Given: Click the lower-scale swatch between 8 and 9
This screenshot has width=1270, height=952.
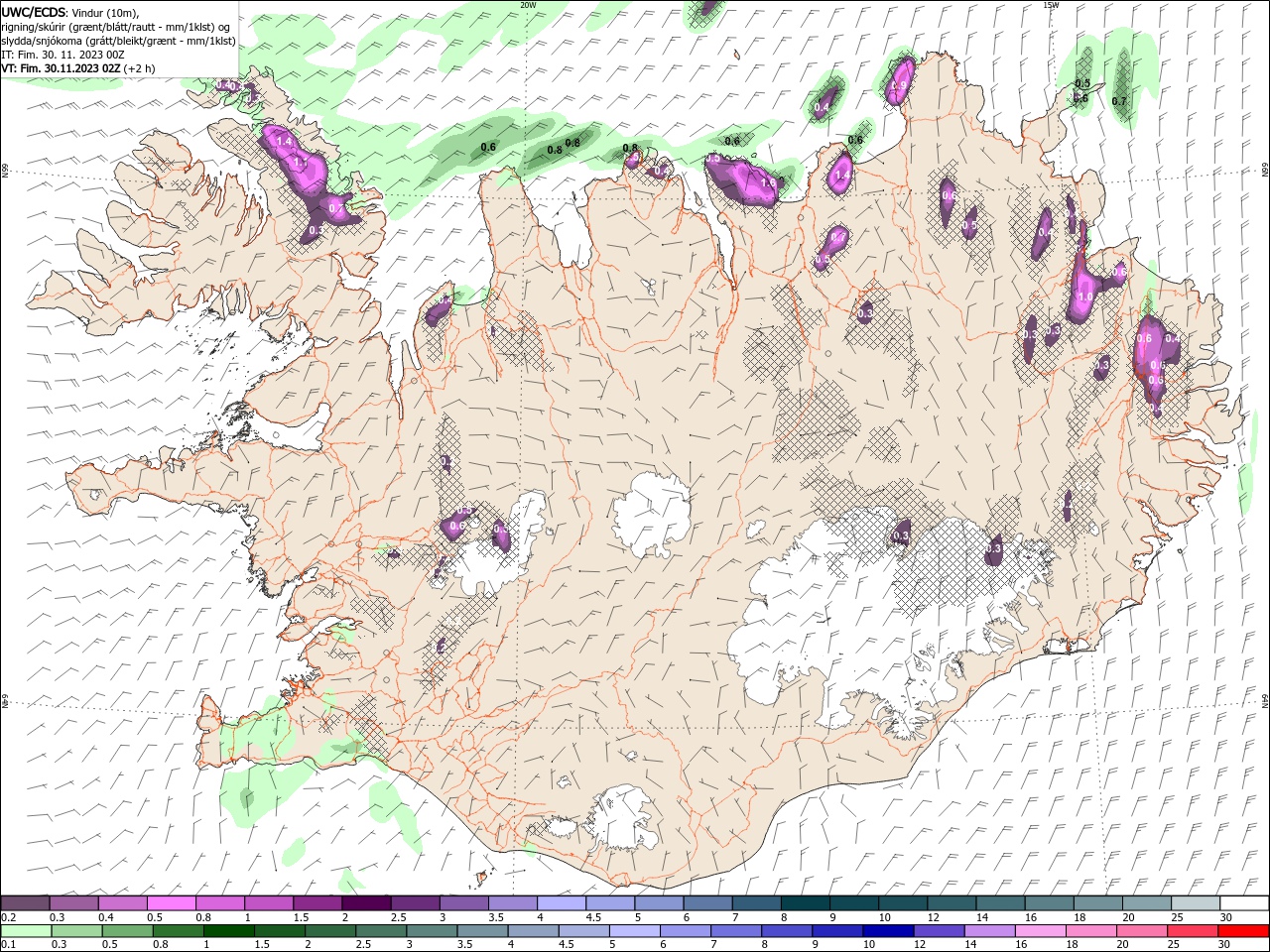Looking at the screenshot, I should click(786, 931).
